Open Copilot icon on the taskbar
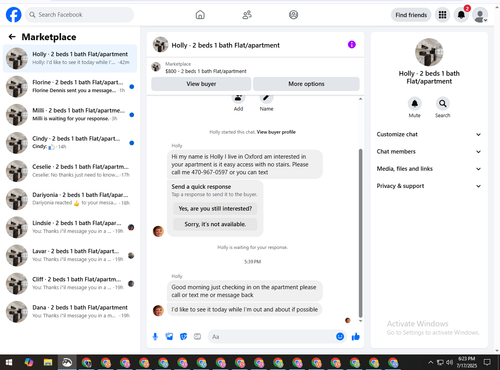Image resolution: width=500 pixels, height=370 pixels. pos(29,362)
